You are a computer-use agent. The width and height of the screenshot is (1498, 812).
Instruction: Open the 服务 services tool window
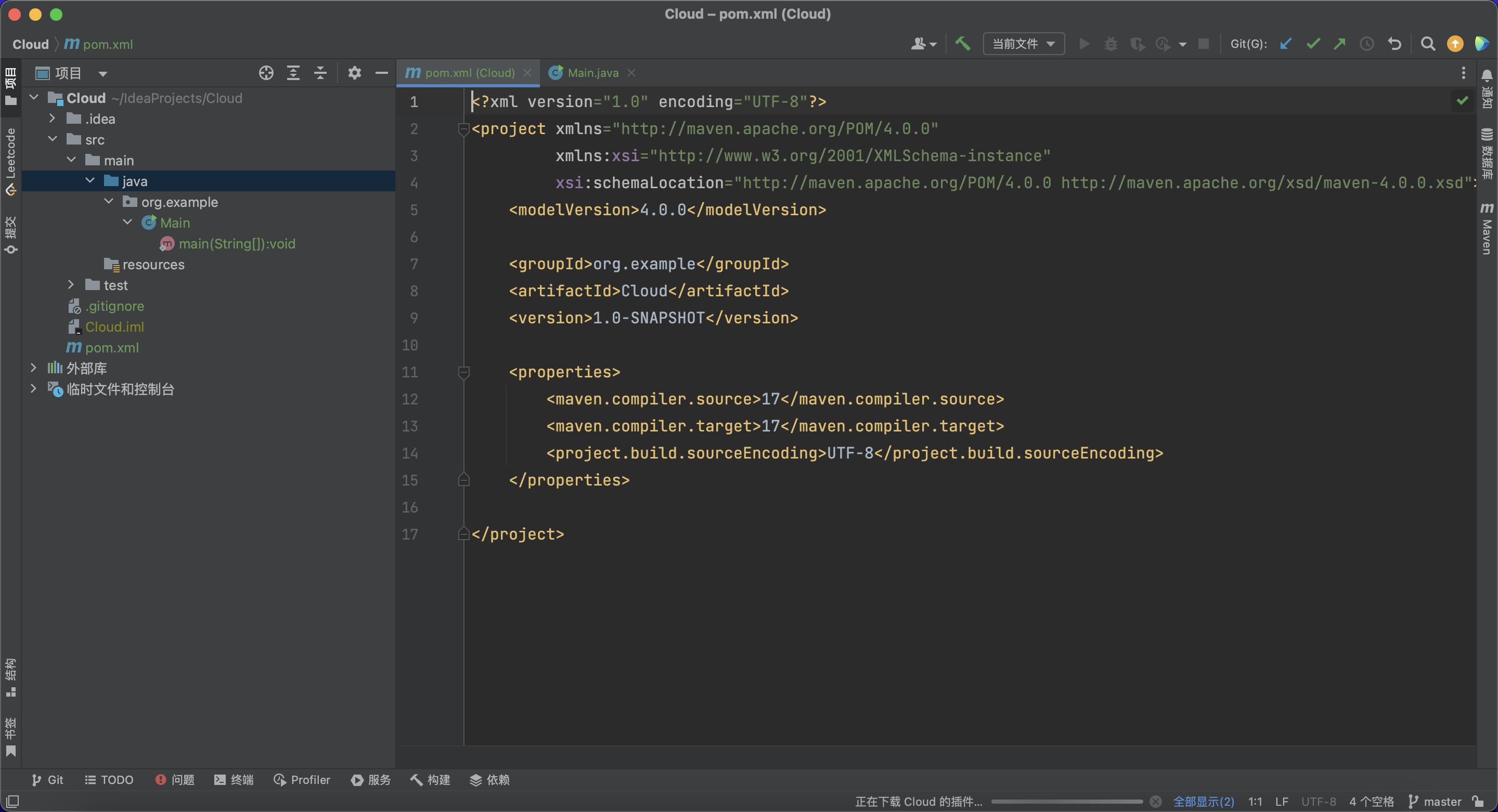tap(371, 779)
